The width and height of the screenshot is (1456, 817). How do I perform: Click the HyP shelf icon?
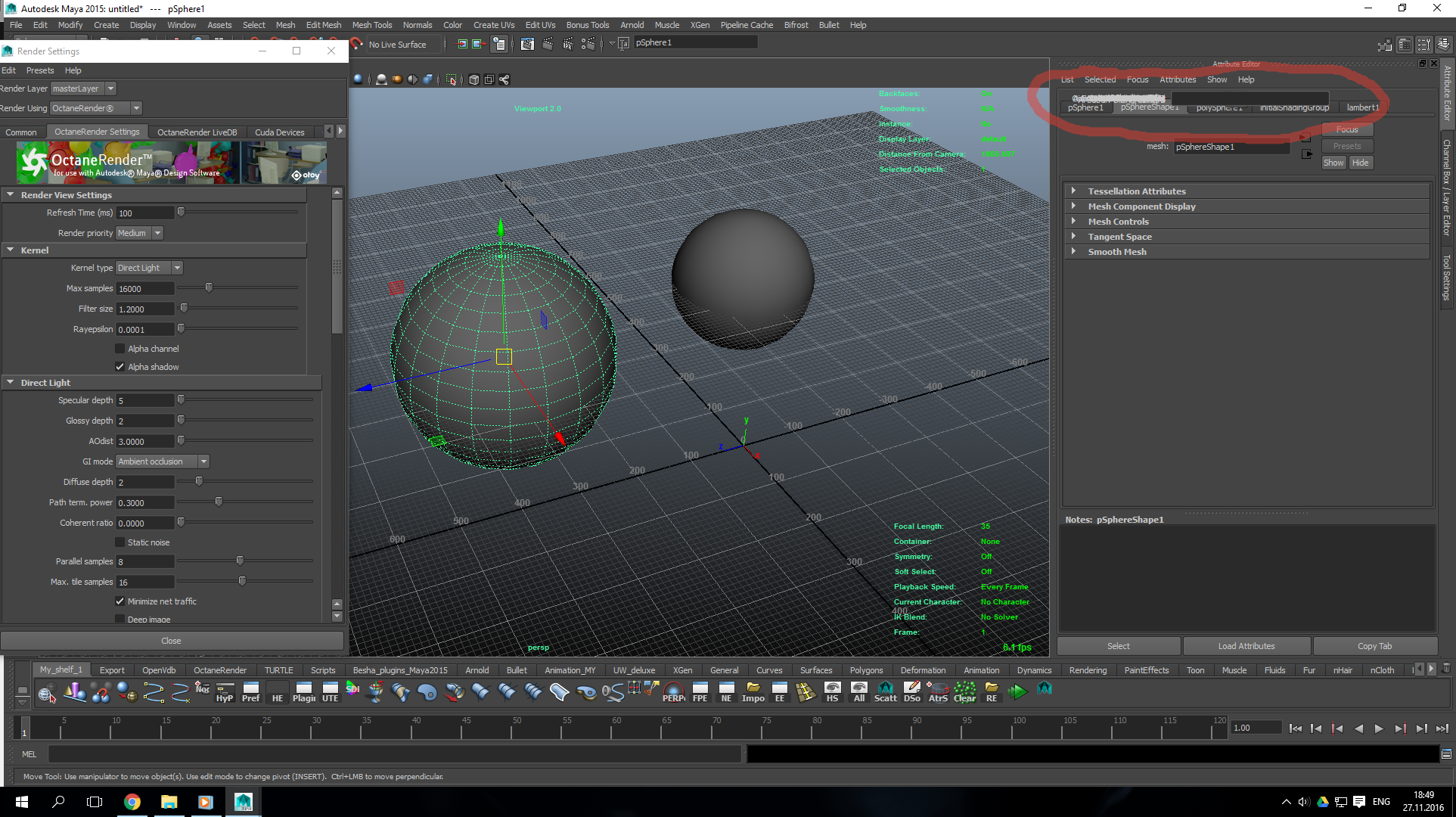pos(225,691)
